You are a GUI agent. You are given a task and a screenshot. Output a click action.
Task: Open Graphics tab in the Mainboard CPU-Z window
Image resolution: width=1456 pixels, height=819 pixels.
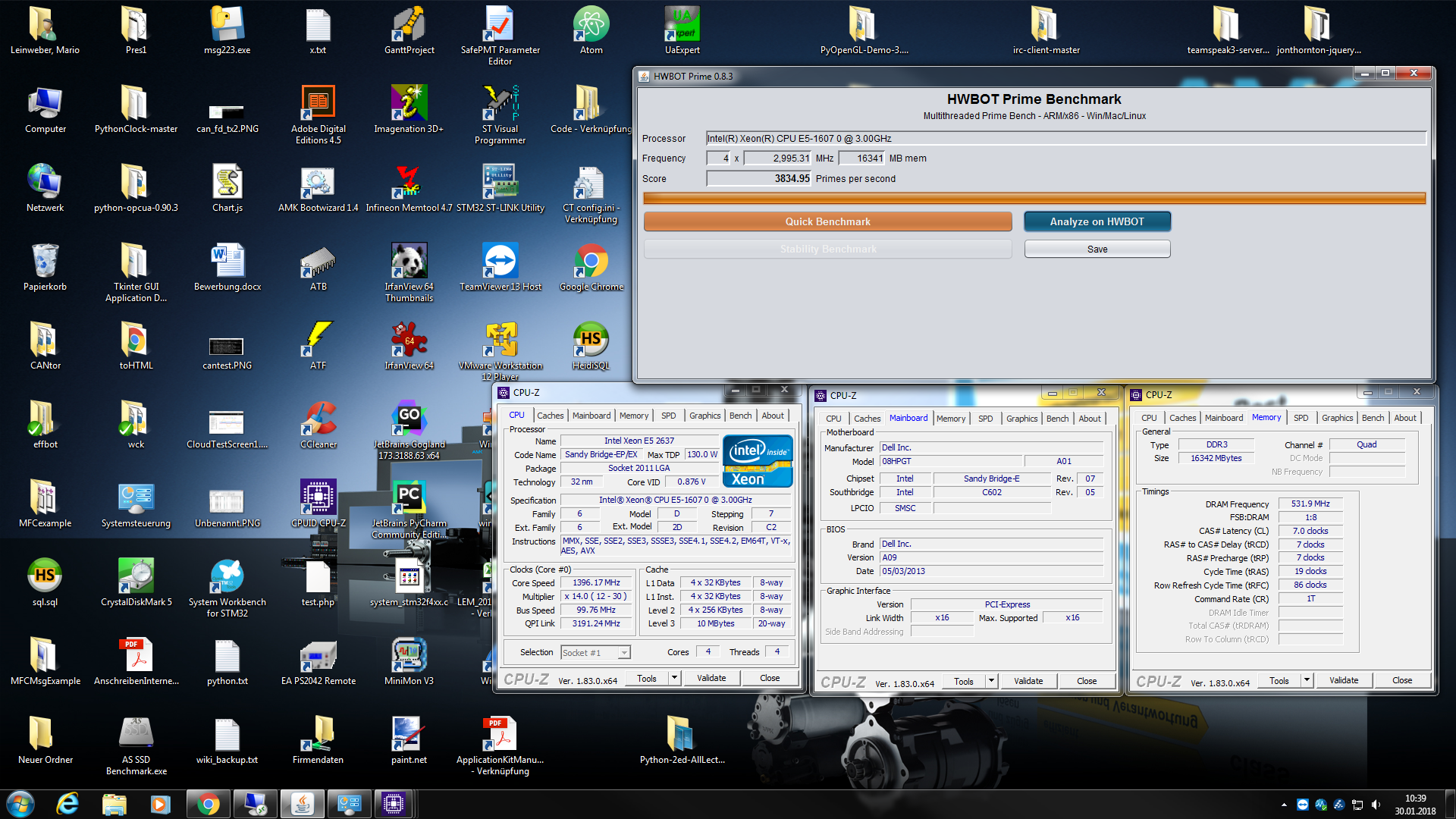(1021, 419)
